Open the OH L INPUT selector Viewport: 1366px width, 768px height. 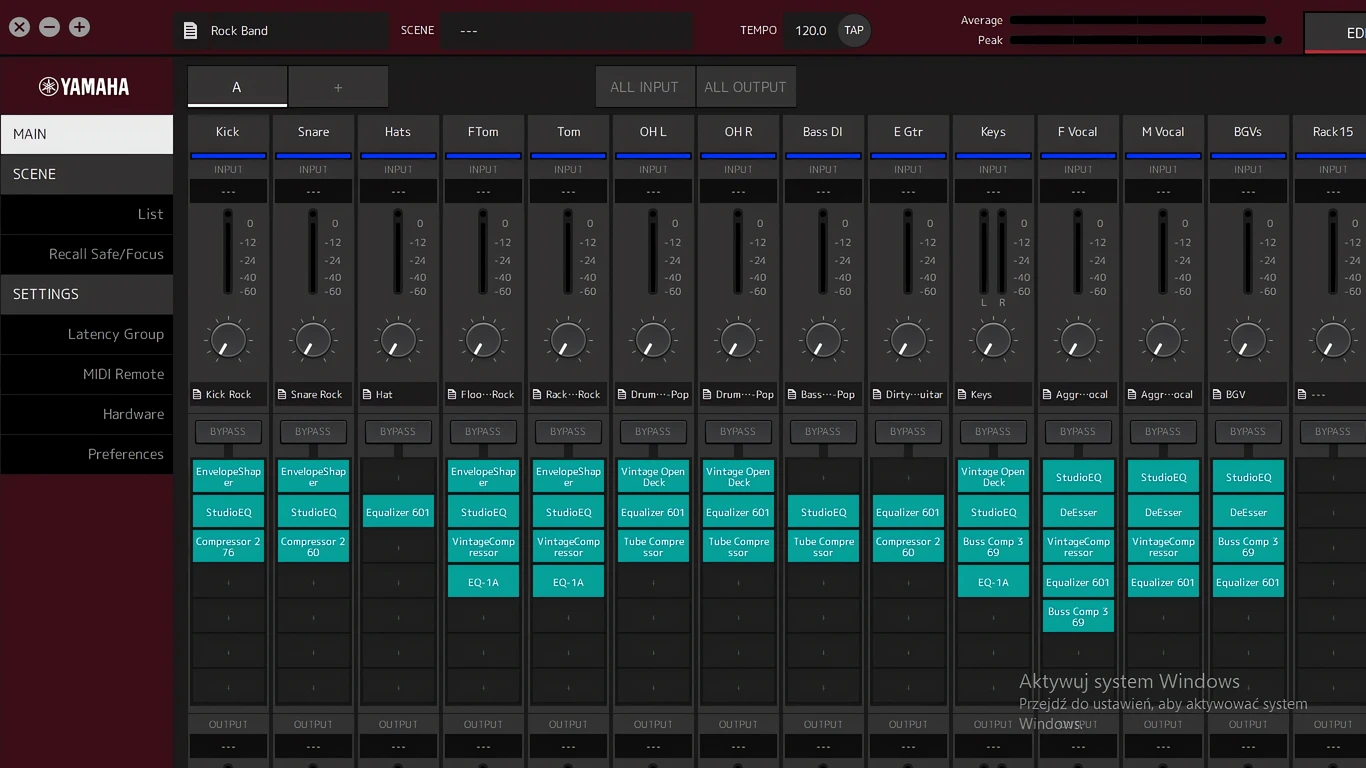tap(653, 191)
